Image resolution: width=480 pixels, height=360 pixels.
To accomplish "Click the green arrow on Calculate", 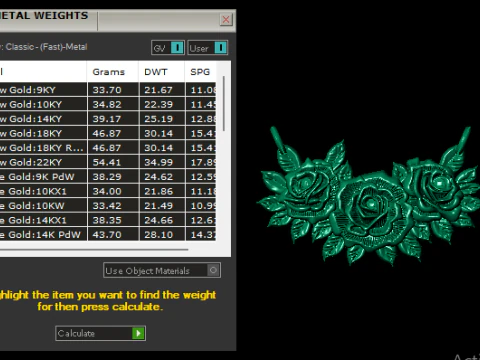I will tap(138, 333).
